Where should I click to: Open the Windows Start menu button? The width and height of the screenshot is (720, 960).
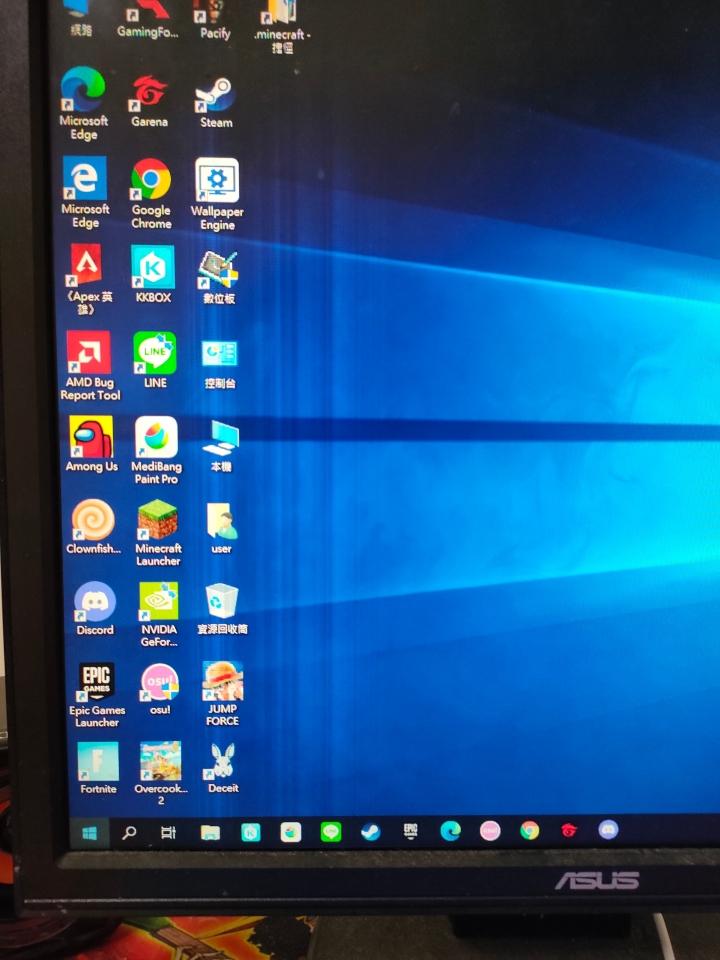coord(89,833)
